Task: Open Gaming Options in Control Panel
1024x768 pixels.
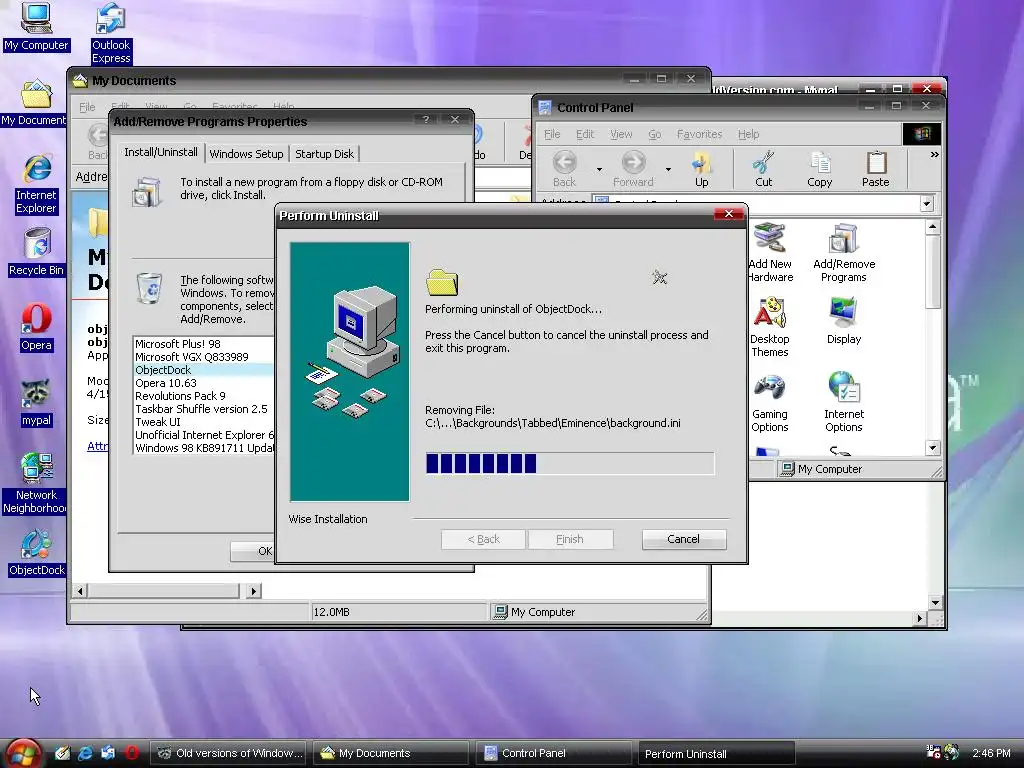Action: [770, 402]
